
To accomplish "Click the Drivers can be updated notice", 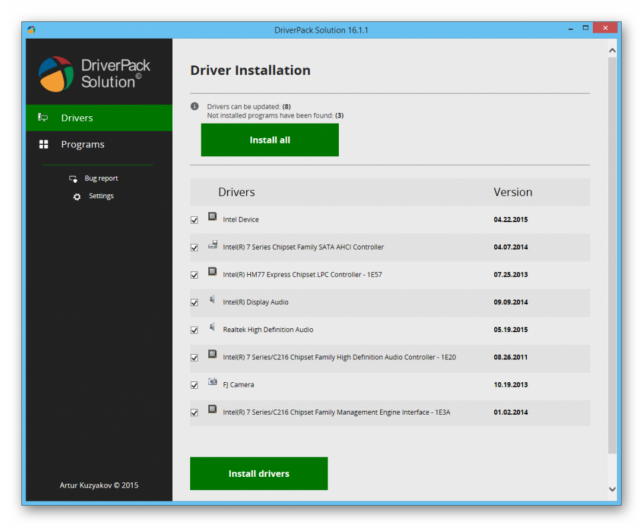I will (249, 107).
